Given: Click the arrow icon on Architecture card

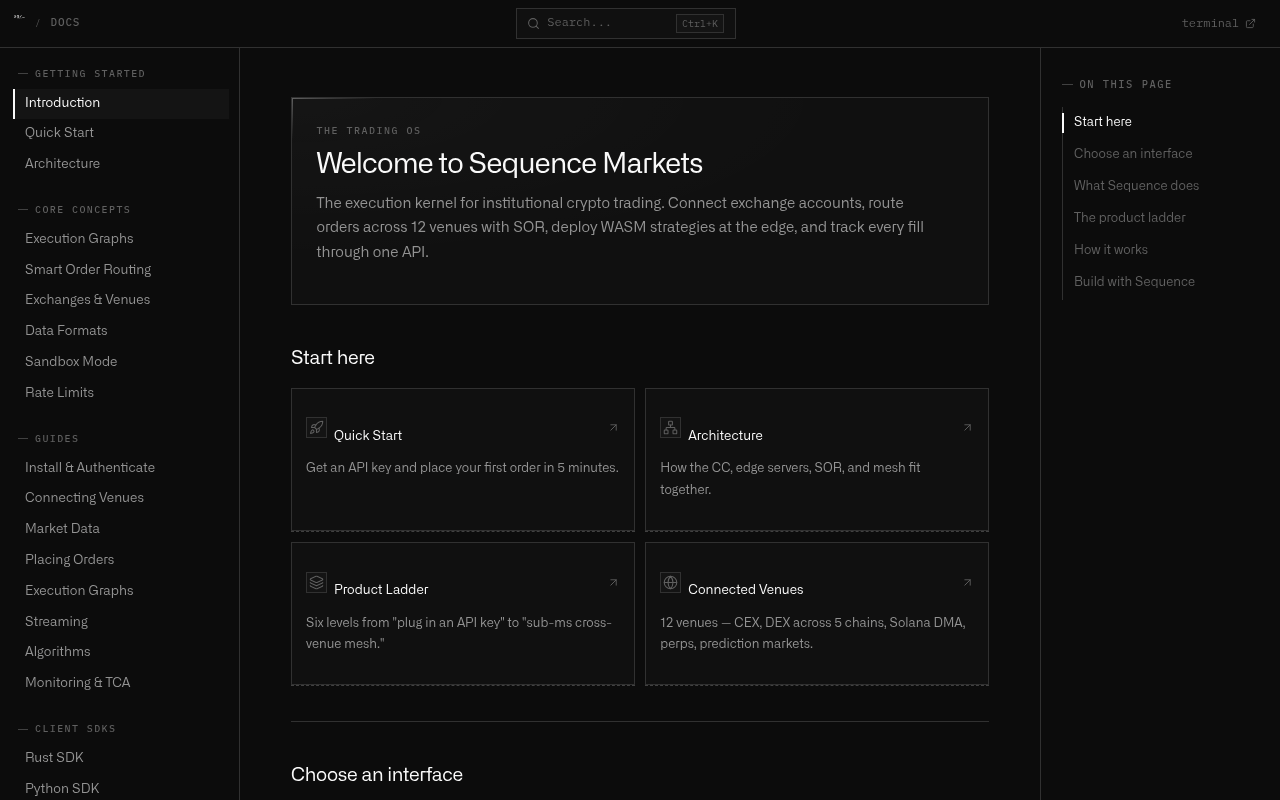Looking at the screenshot, I should coord(967,428).
